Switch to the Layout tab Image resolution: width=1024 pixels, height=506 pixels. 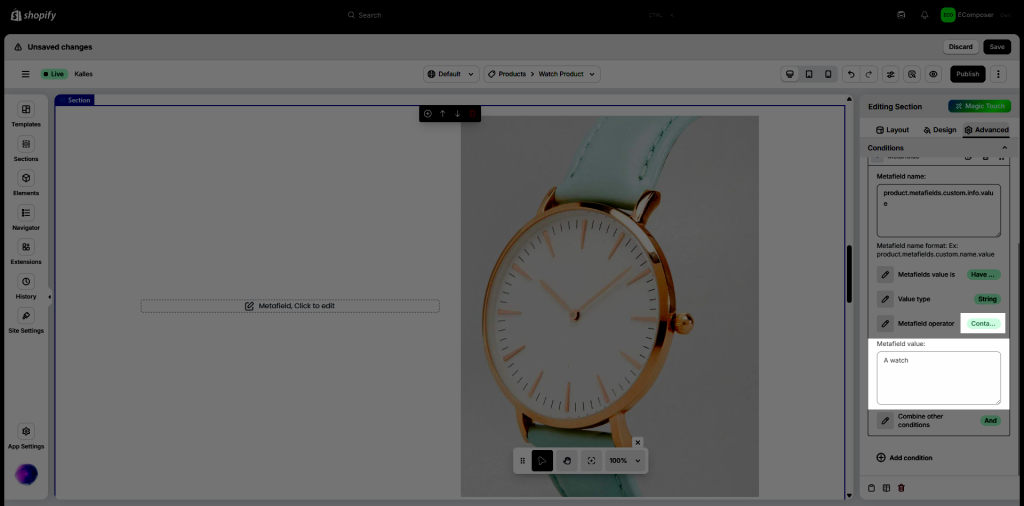click(891, 130)
